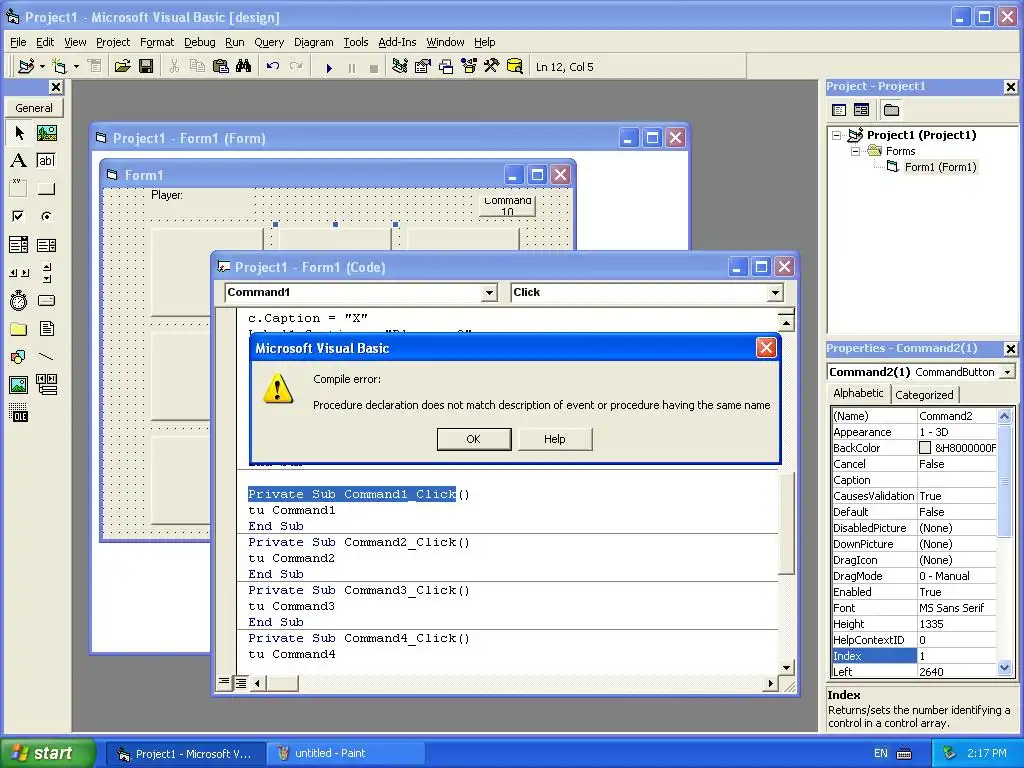The image size is (1024, 768).
Task: Open the File menu
Action: [x=18, y=42]
